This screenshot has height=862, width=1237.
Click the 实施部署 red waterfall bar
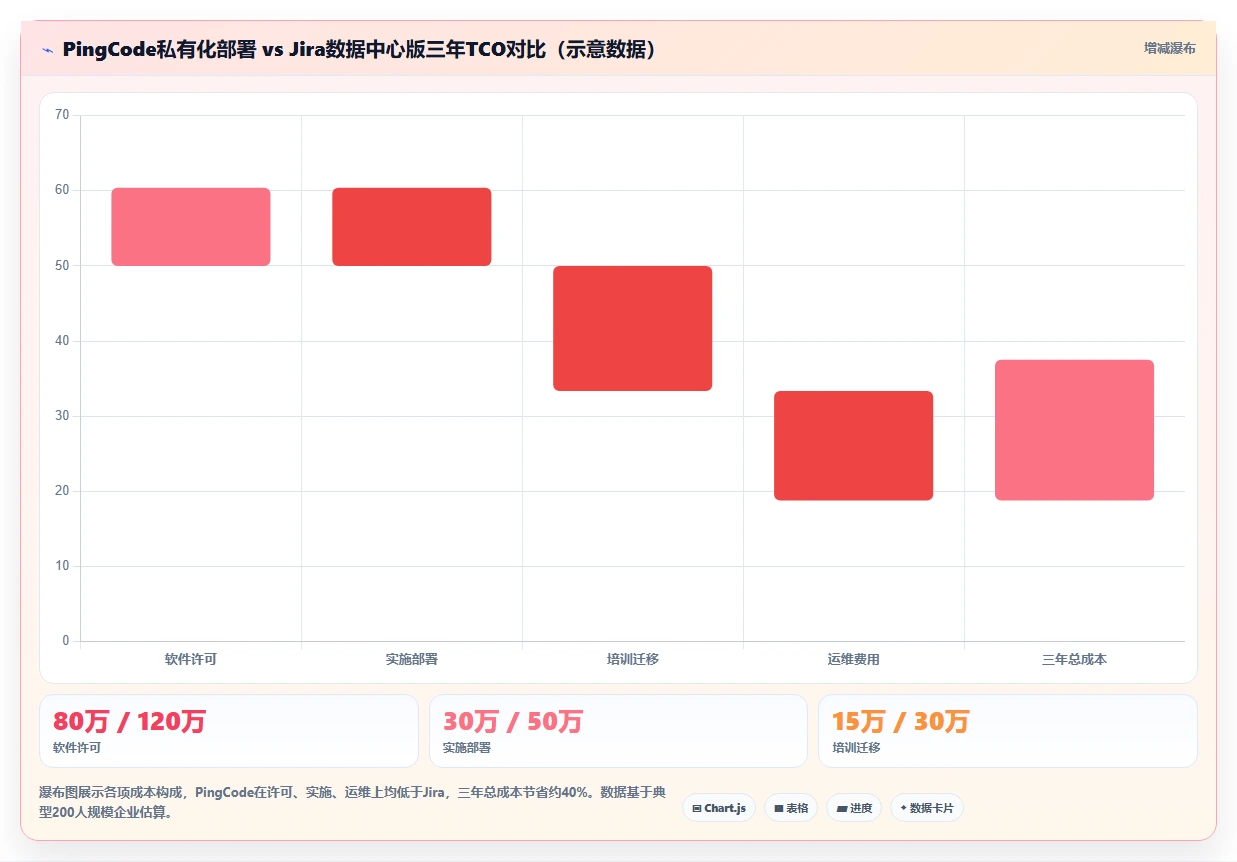pos(412,227)
